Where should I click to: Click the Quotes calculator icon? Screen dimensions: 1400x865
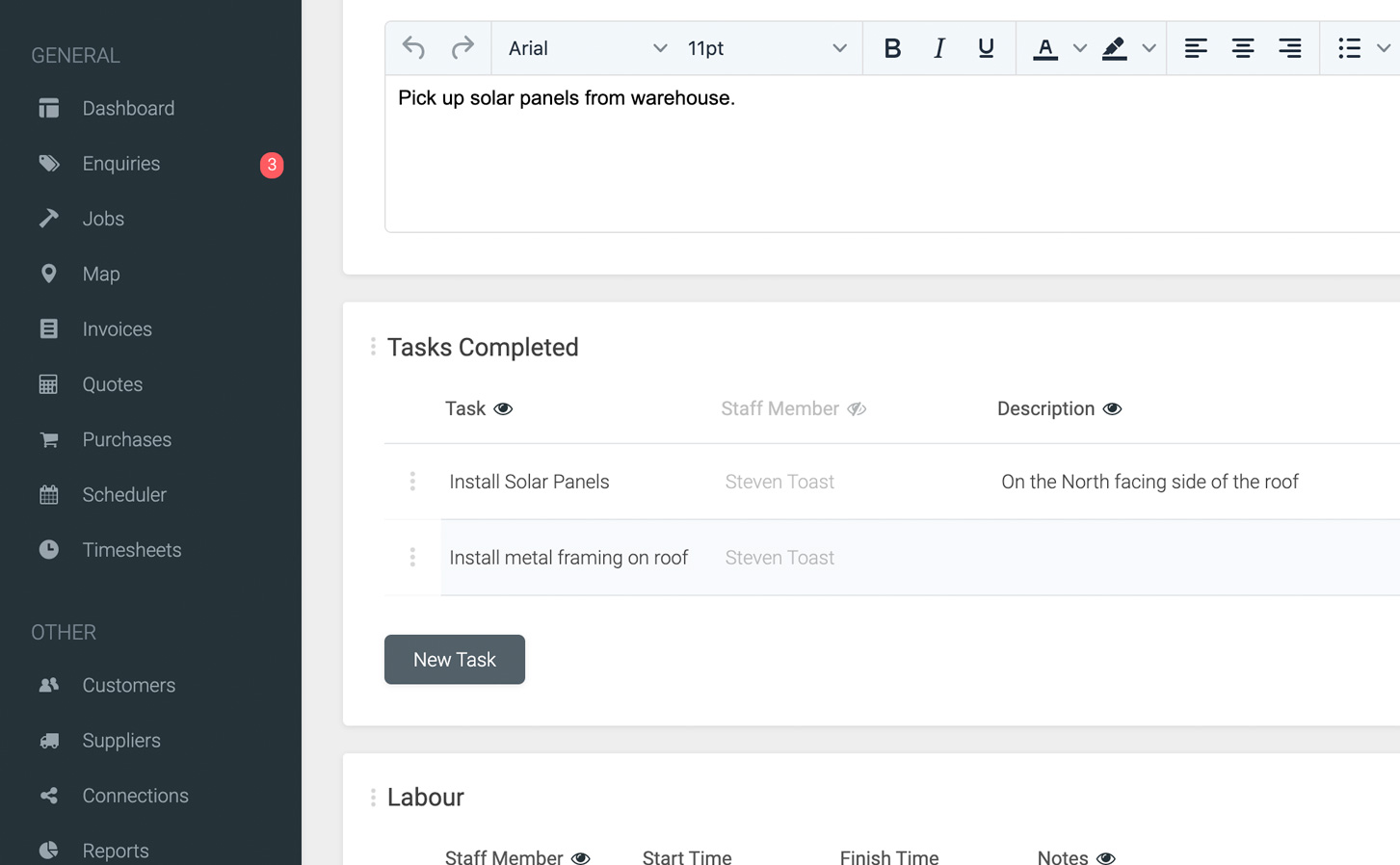48,384
